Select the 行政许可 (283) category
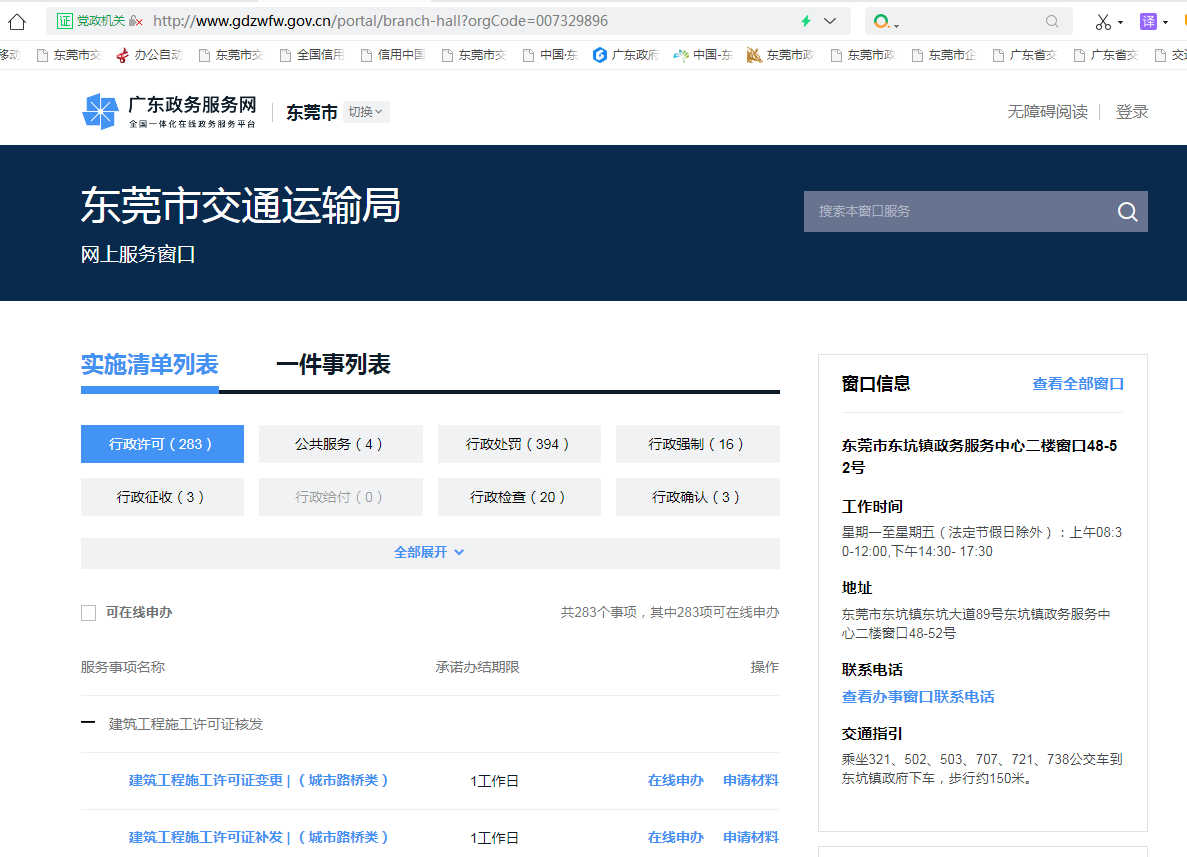 click(162, 444)
